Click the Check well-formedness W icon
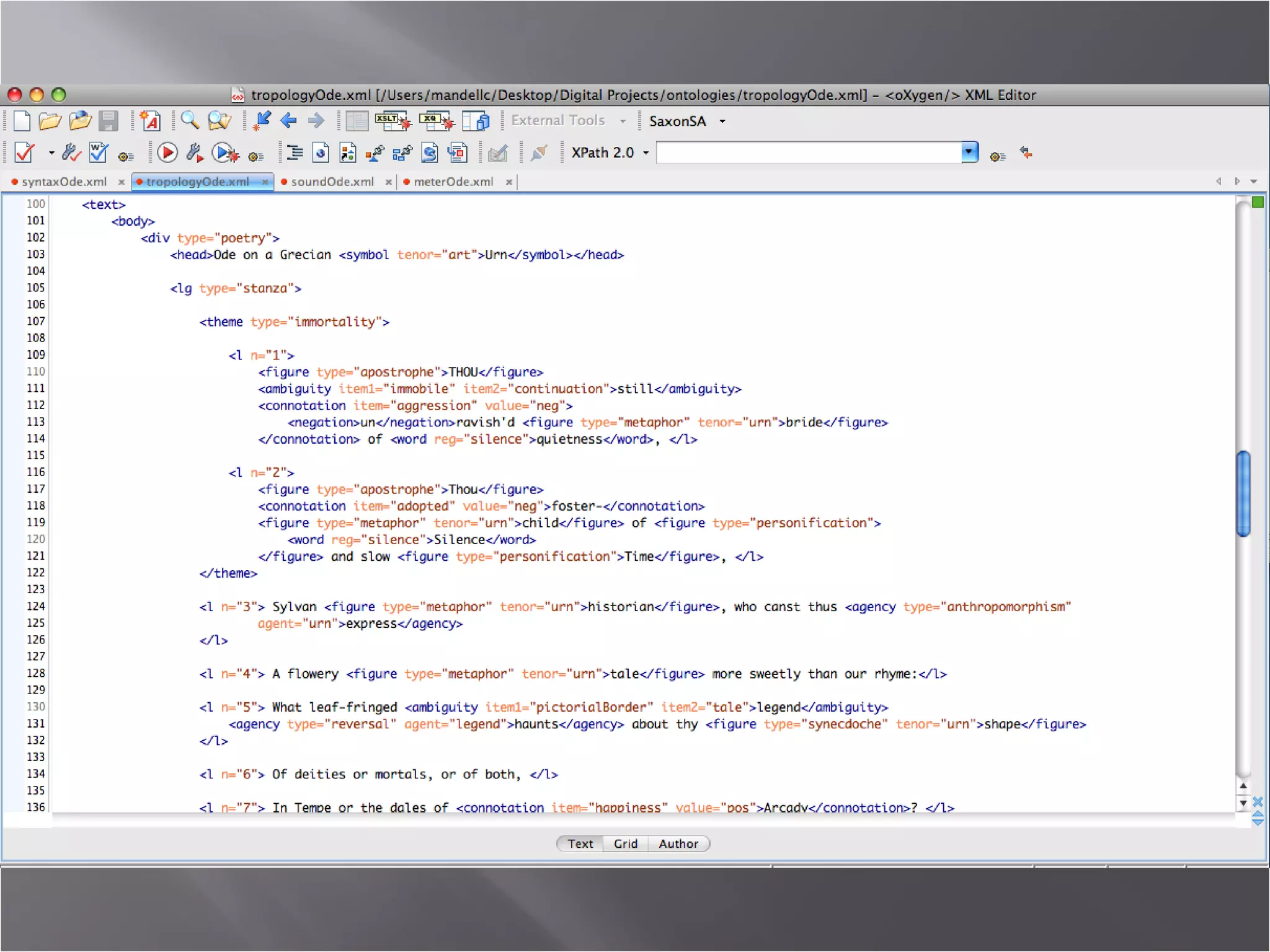 coord(99,152)
